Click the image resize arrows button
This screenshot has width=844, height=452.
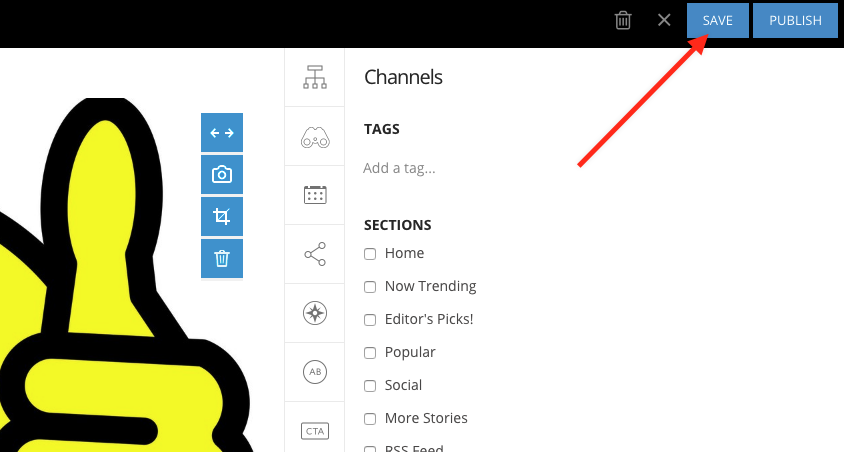point(222,132)
